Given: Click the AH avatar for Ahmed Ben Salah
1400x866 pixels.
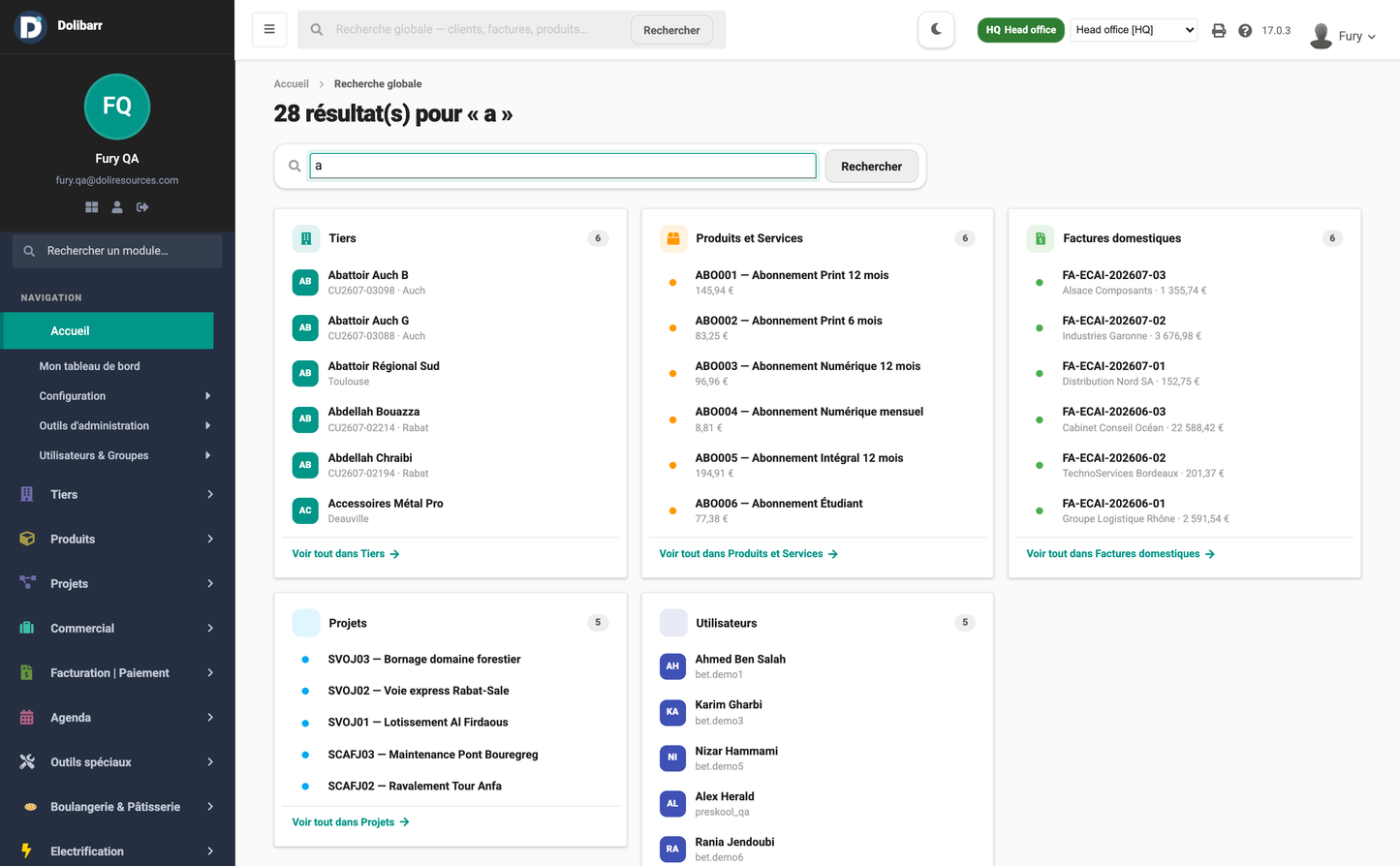Looking at the screenshot, I should [672, 666].
